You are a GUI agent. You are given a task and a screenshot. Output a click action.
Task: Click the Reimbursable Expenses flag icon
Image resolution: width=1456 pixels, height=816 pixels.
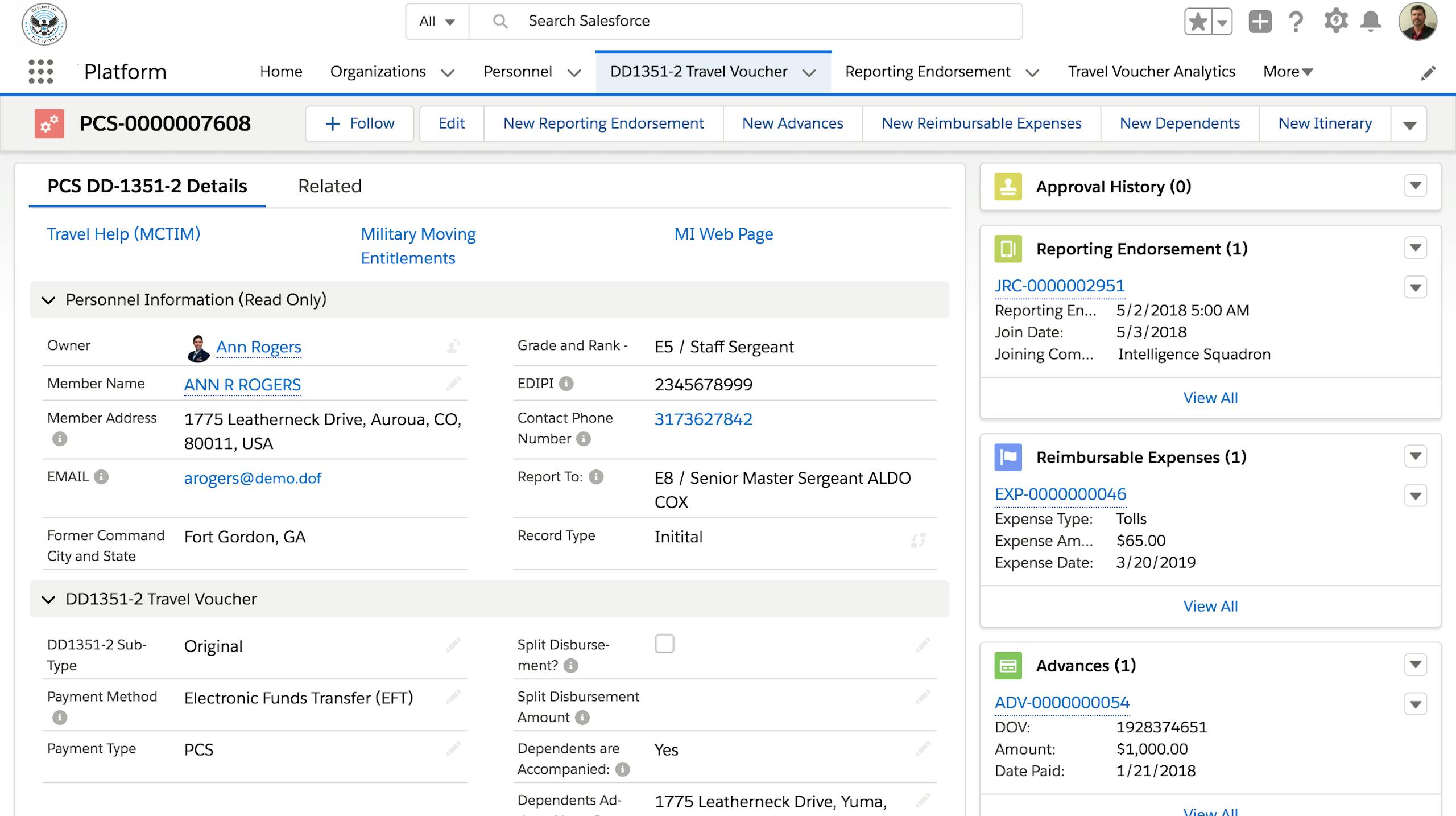click(x=1008, y=457)
